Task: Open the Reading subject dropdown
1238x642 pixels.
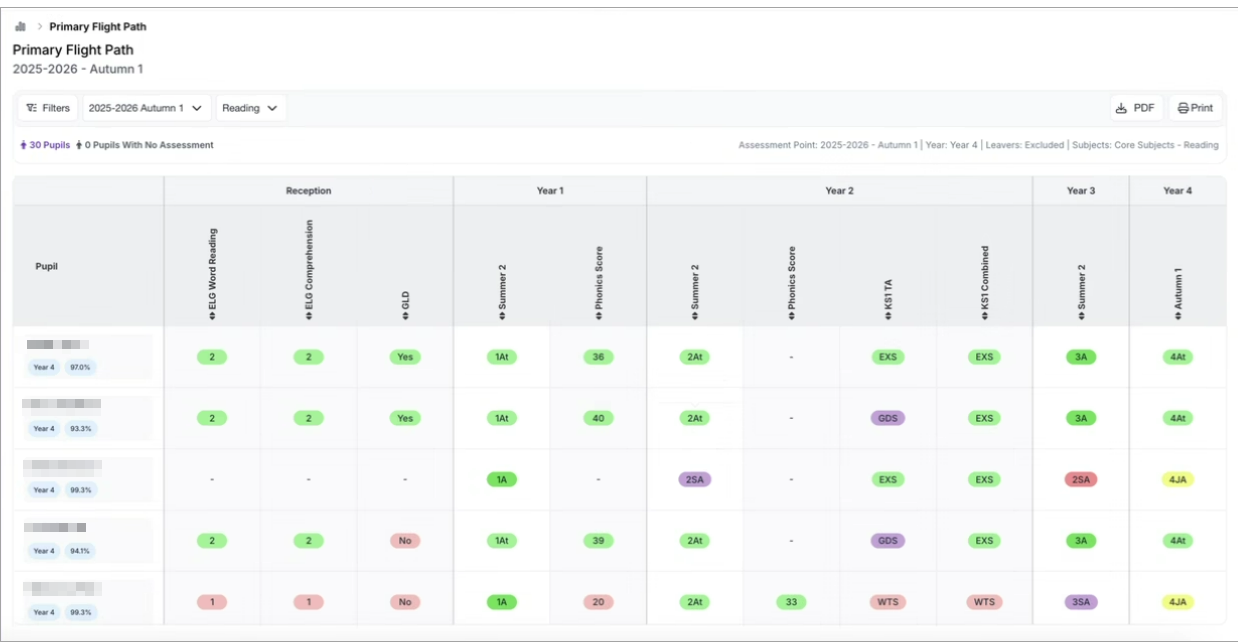Action: tap(250, 108)
